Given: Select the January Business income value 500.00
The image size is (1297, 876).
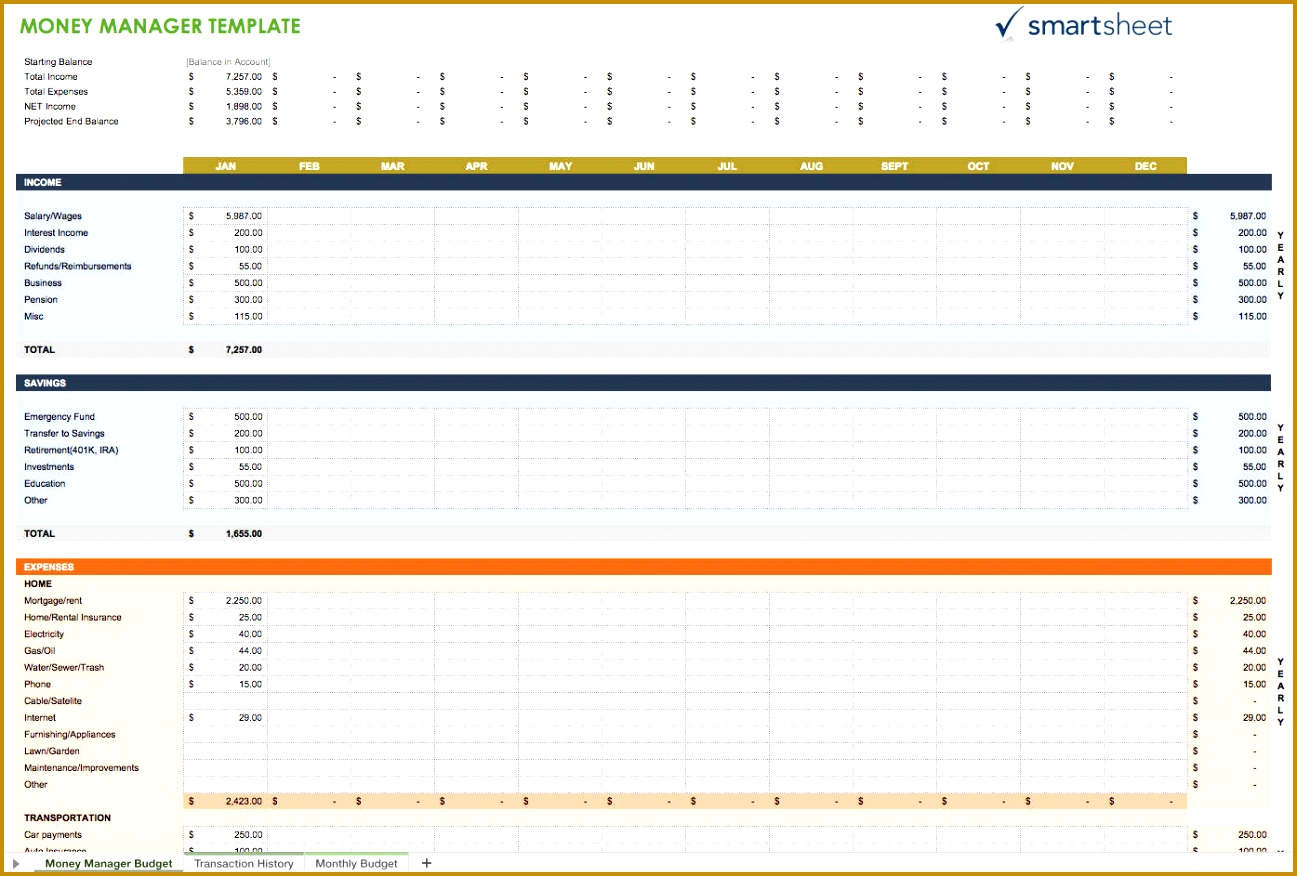Looking at the screenshot, I should pos(248,283).
